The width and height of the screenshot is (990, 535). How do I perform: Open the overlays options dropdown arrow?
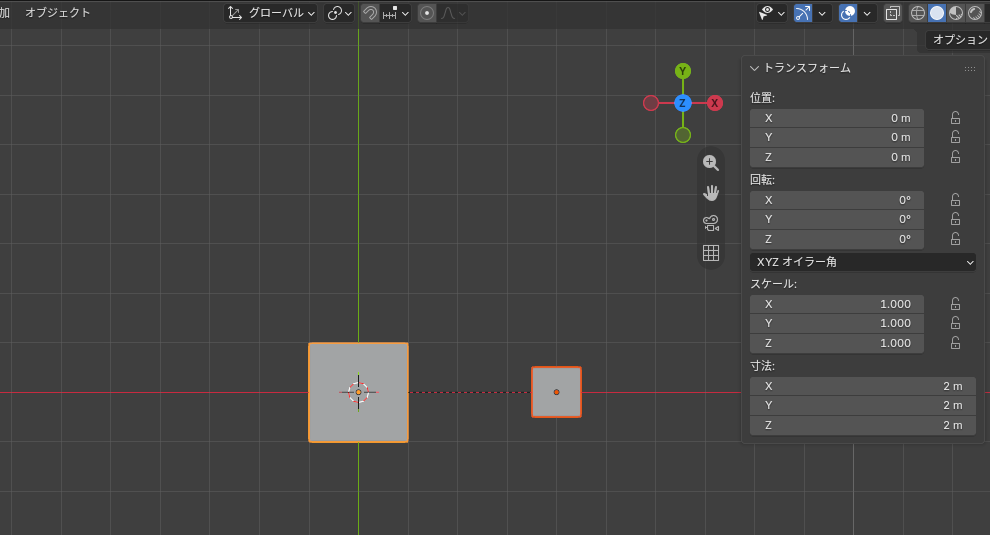(x=867, y=13)
